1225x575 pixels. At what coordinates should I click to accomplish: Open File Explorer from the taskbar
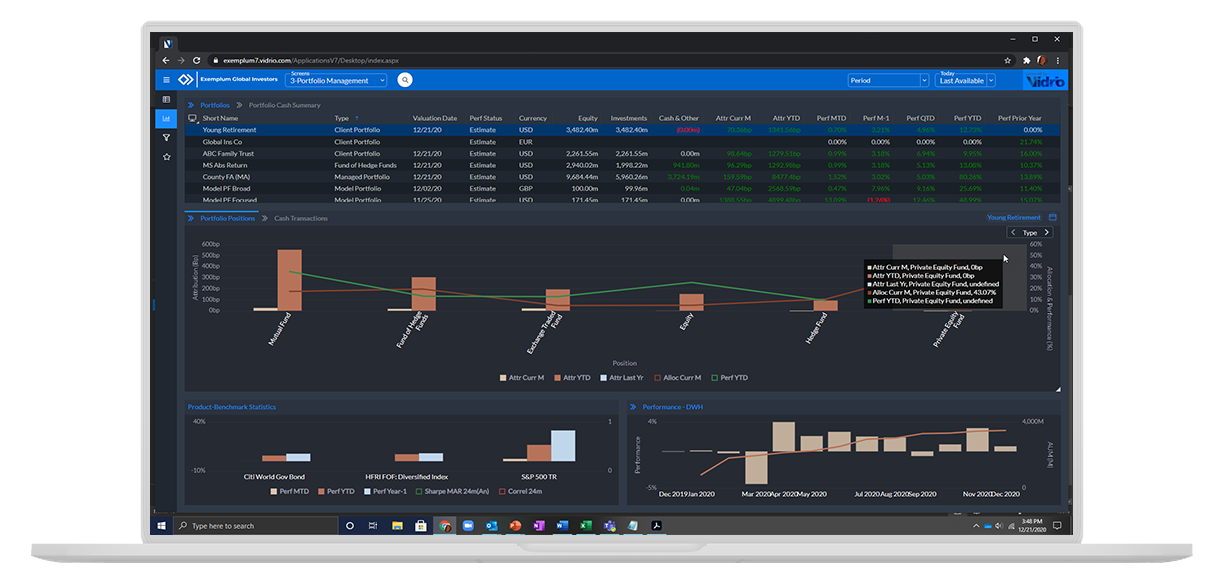click(397, 525)
